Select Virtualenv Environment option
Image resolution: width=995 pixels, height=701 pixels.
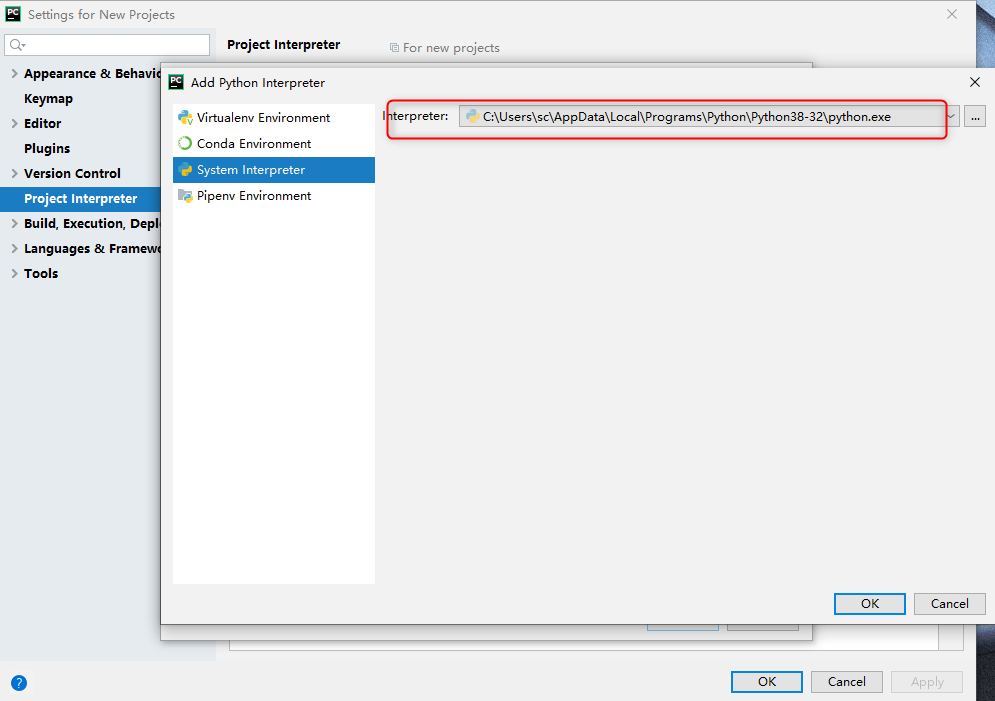[273, 117]
